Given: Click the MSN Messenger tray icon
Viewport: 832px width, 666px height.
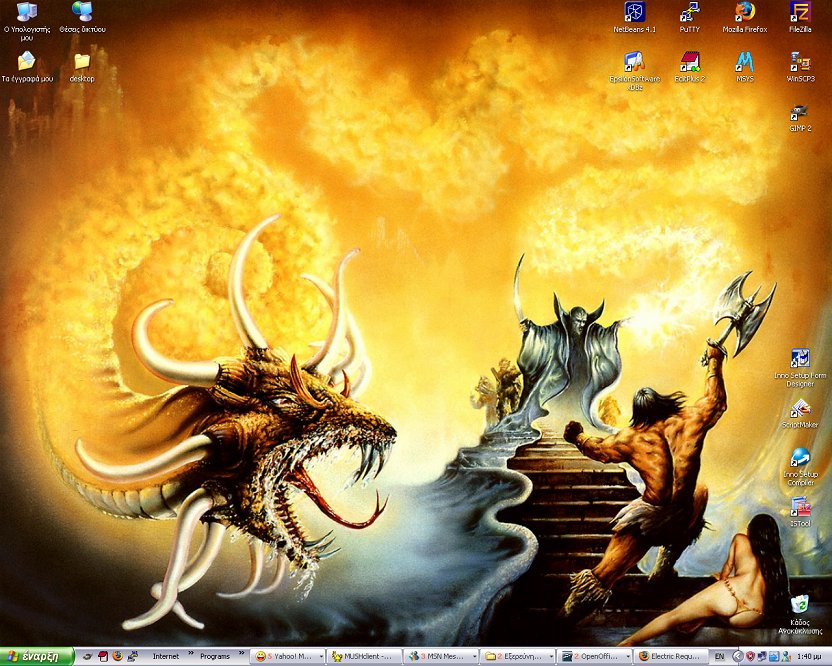Looking at the screenshot, I should point(786,656).
